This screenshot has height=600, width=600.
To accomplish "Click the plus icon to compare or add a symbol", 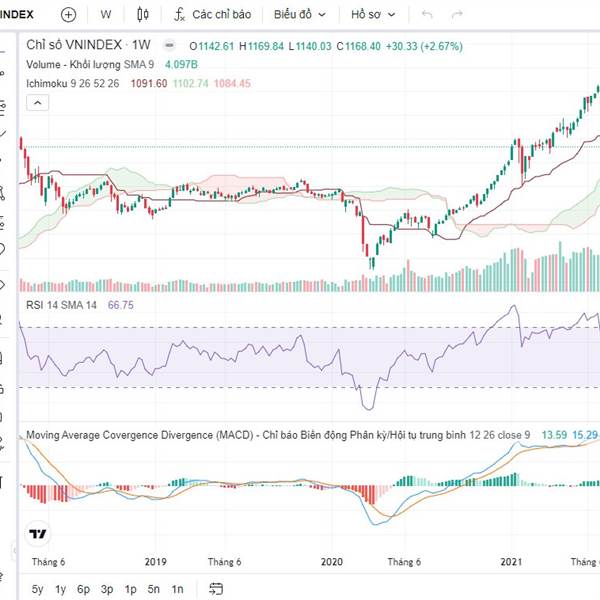I will coord(68,15).
